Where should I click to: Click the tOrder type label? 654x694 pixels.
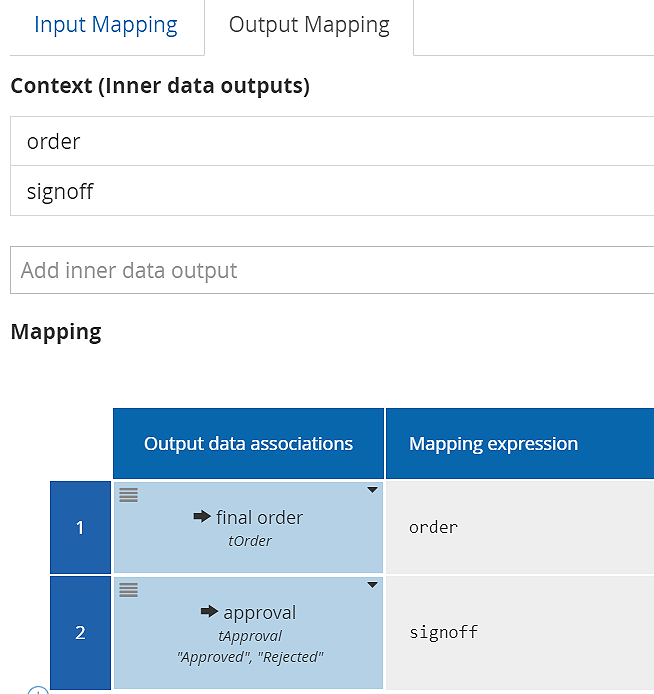(x=249, y=541)
